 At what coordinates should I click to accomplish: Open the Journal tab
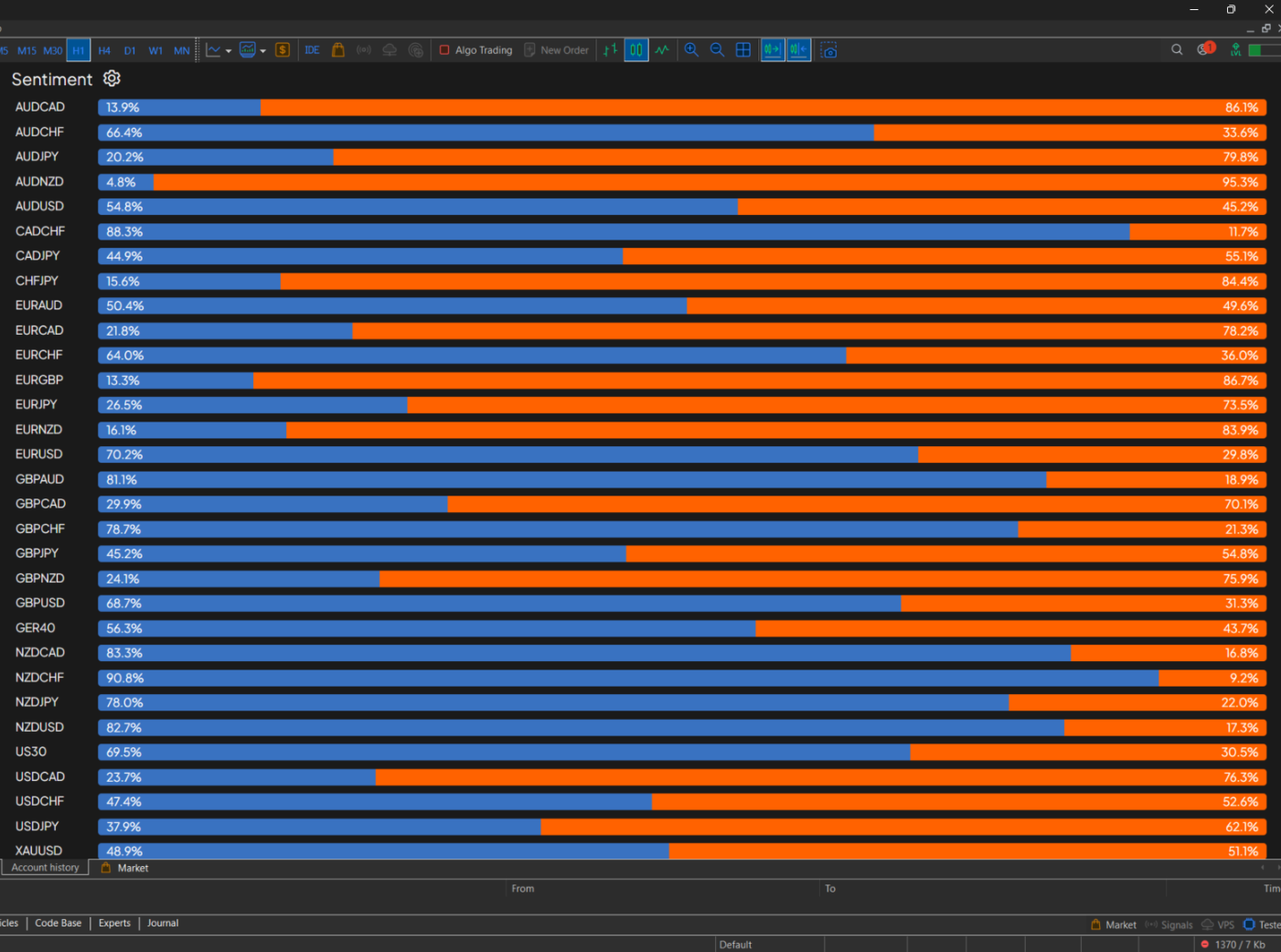point(163,924)
